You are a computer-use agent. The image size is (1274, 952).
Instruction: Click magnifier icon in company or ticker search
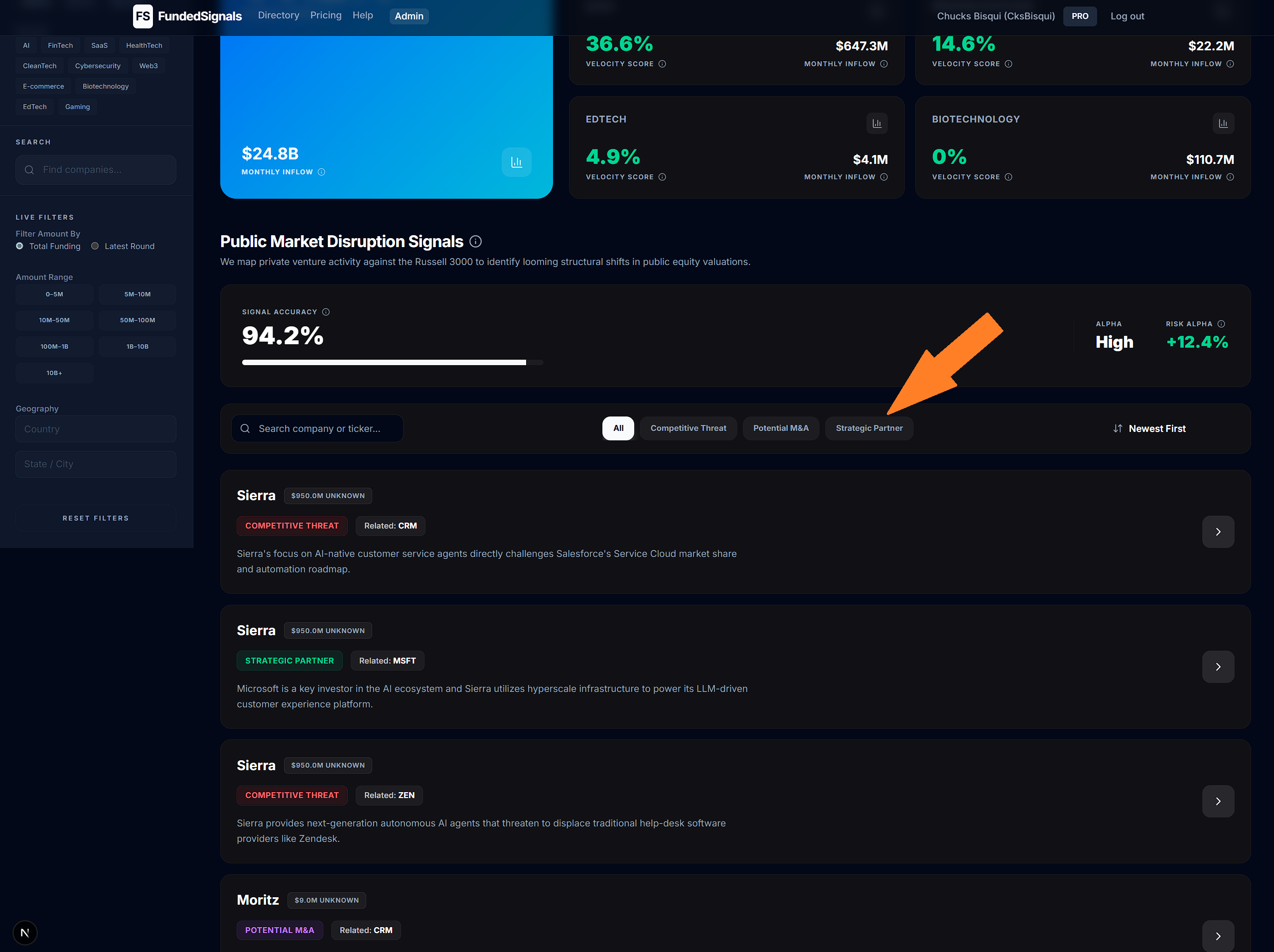(245, 428)
